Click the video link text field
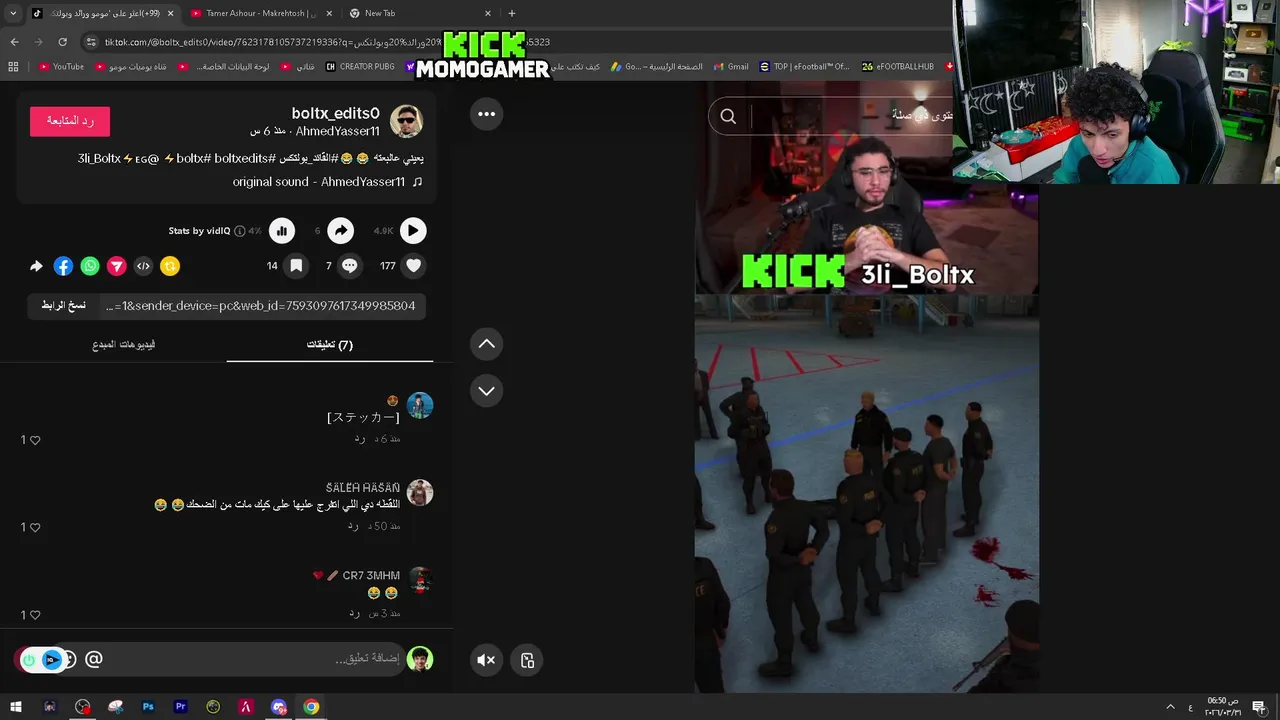This screenshot has height=720, width=1280. pos(262,306)
